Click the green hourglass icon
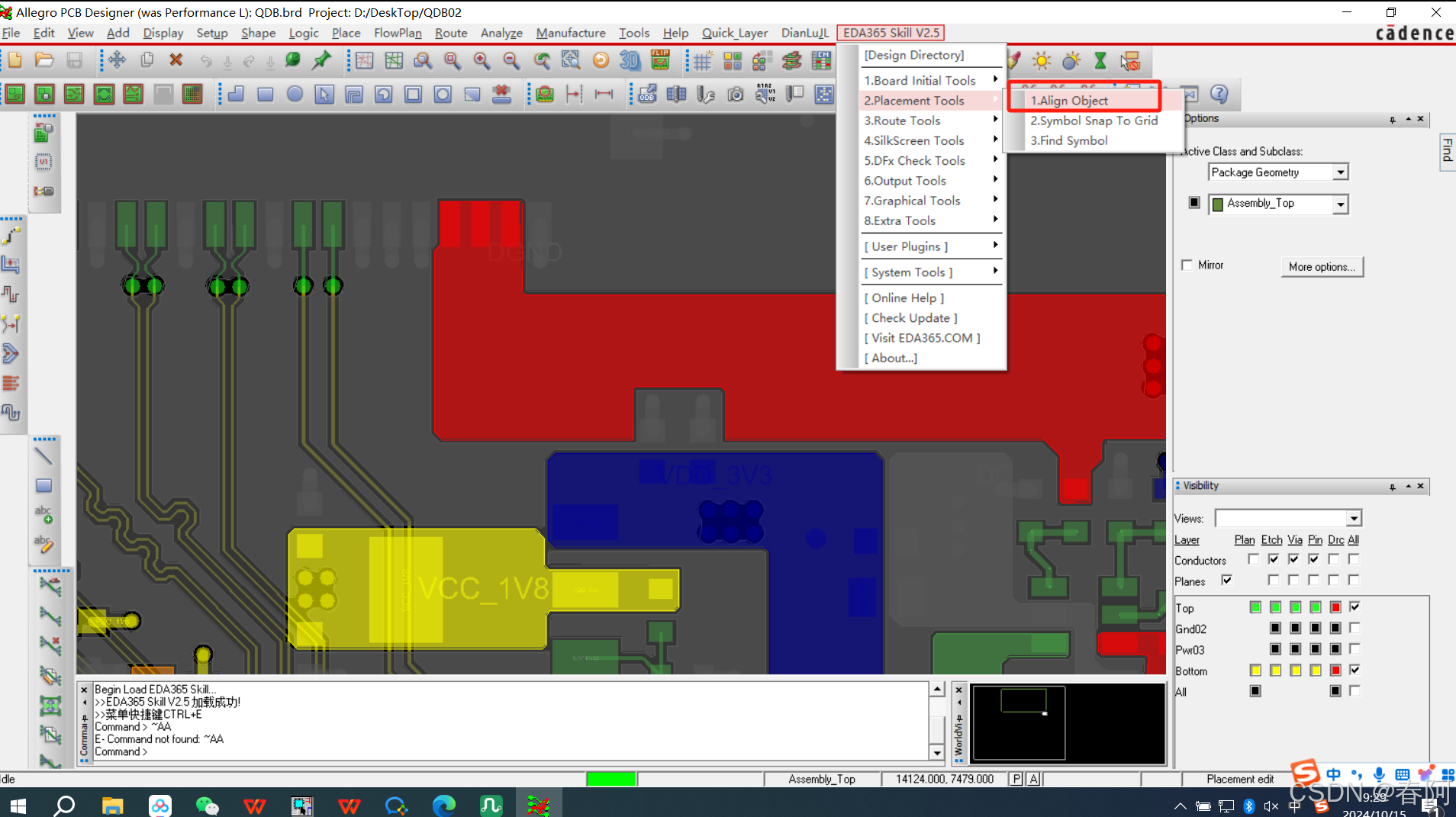The height and width of the screenshot is (817, 1456). [1100, 60]
